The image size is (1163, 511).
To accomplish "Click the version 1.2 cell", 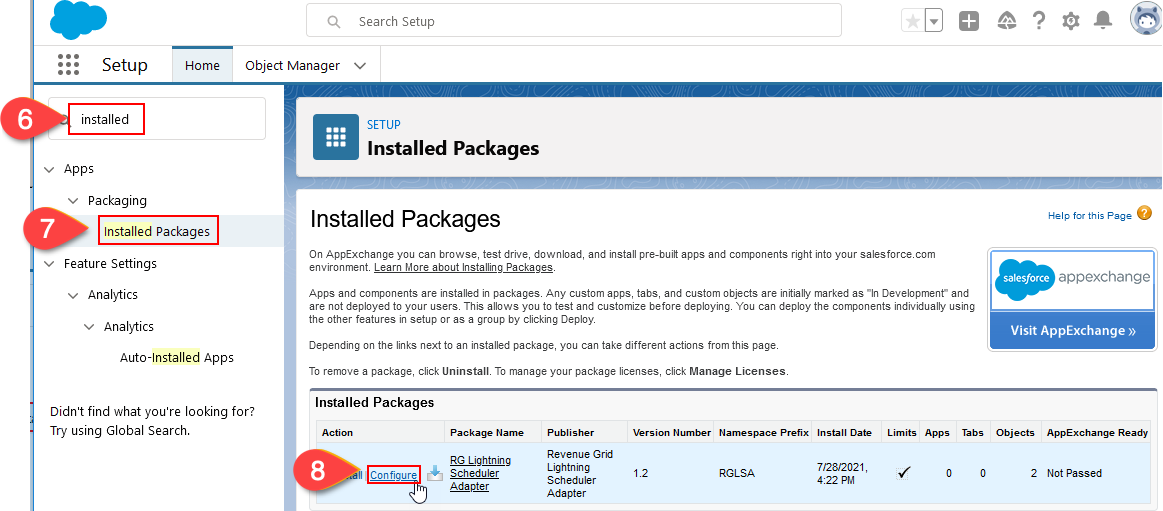I will click(x=641, y=473).
